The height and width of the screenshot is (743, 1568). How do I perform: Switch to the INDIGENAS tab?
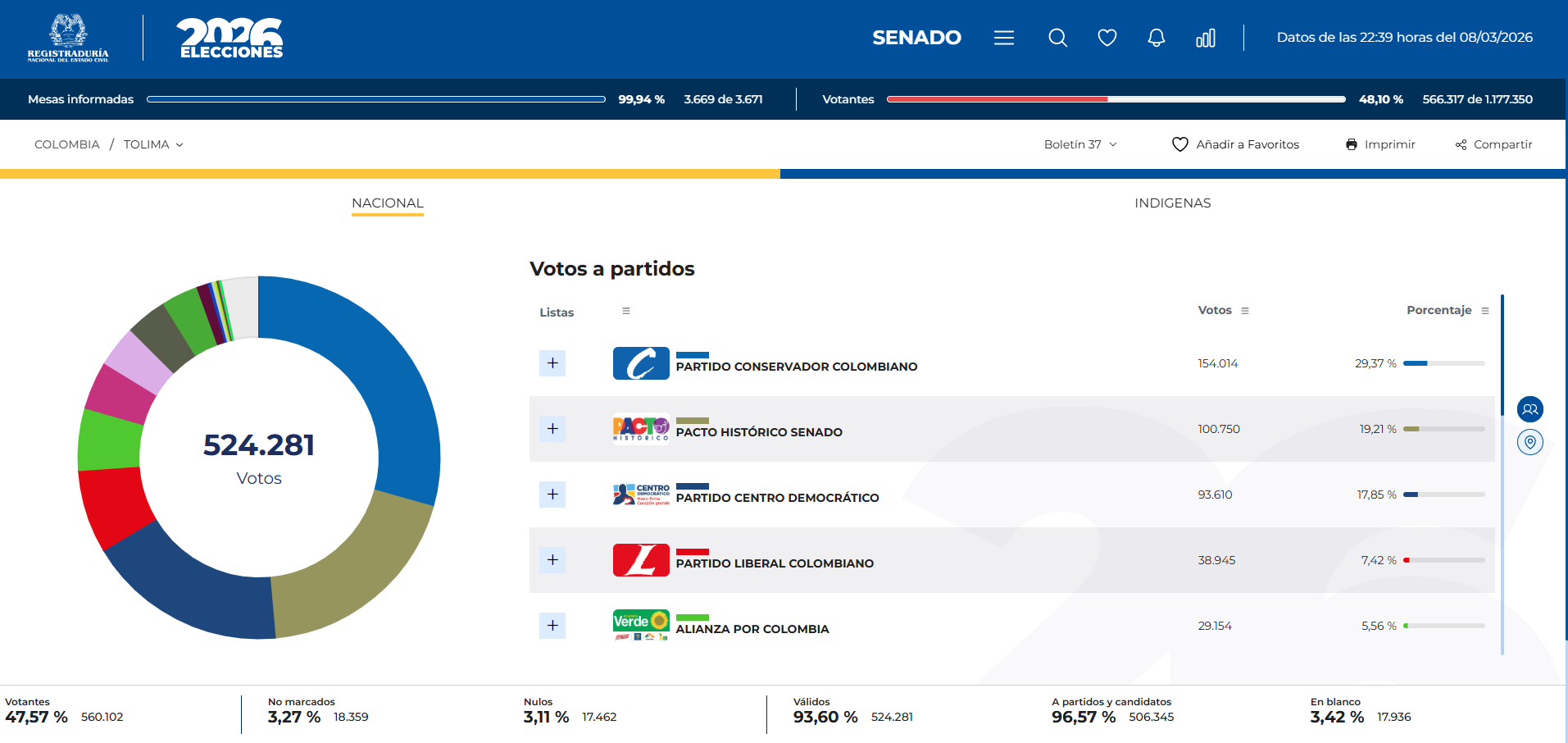coord(1172,203)
